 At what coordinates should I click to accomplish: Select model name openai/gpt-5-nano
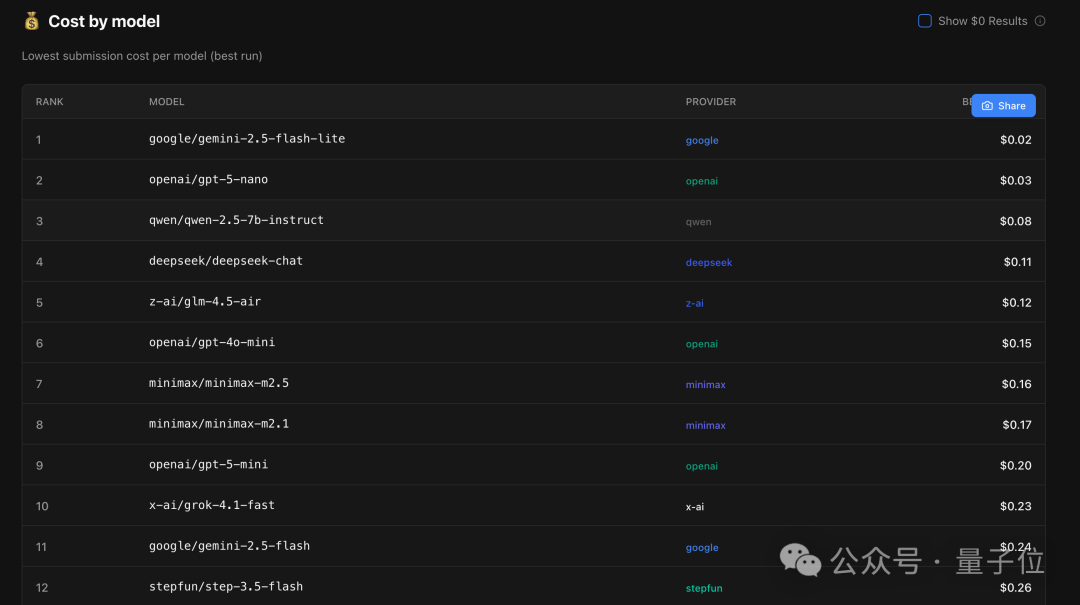pos(209,179)
